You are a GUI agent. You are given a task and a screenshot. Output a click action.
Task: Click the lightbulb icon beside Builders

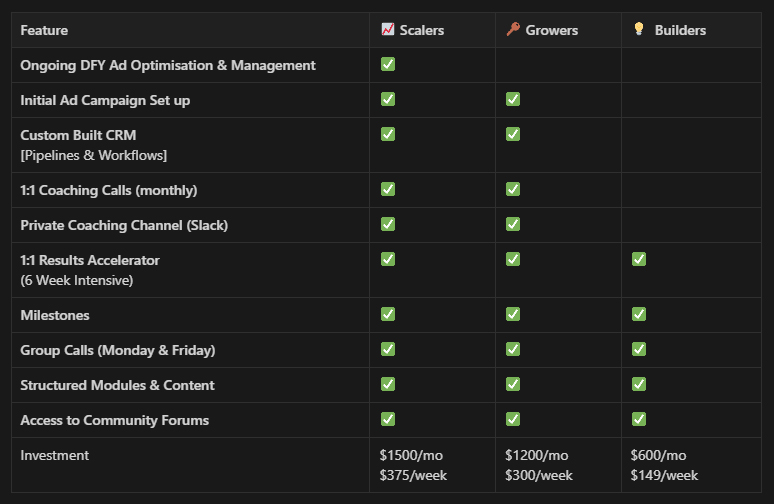pos(639,29)
